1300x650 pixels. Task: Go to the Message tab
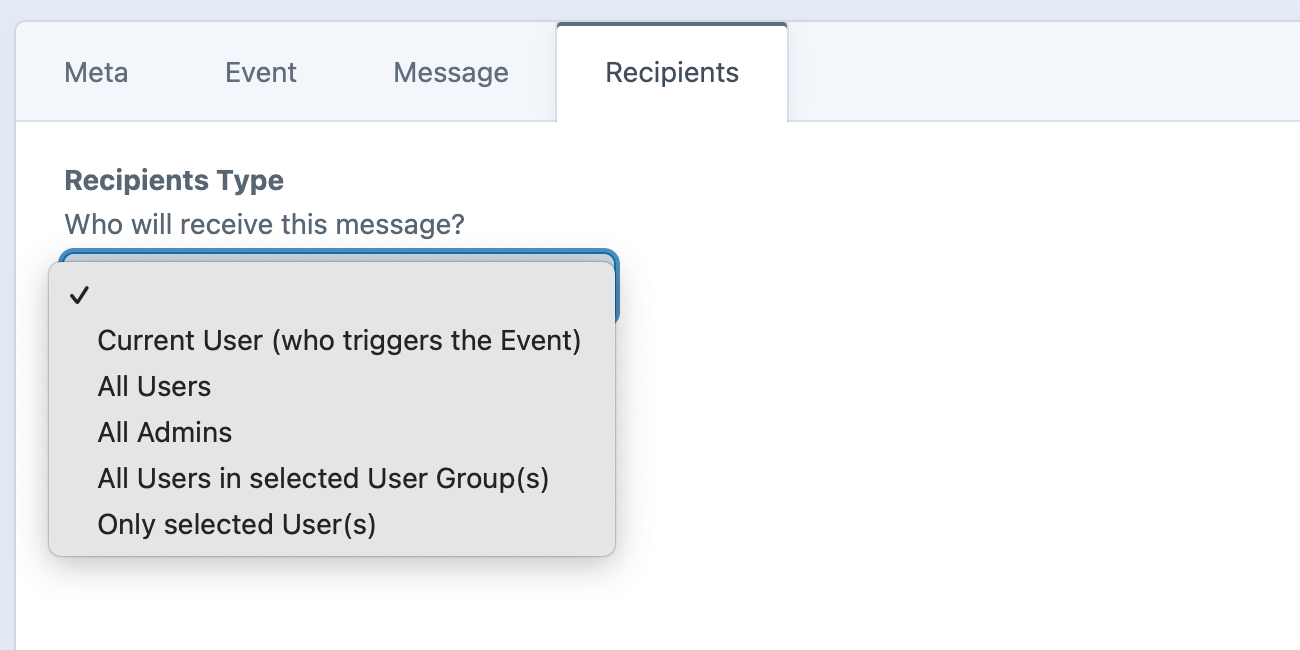451,73
